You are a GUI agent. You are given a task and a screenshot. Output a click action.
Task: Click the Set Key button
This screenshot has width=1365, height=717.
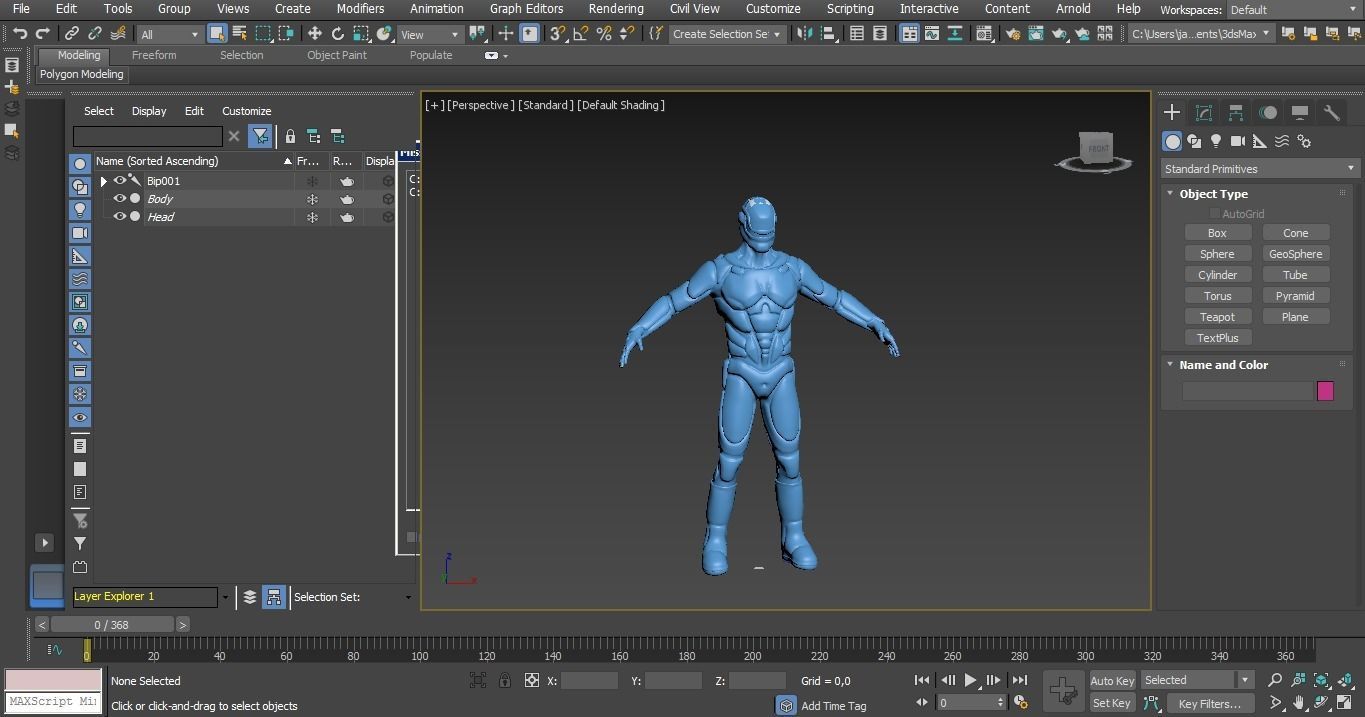tap(1112, 704)
